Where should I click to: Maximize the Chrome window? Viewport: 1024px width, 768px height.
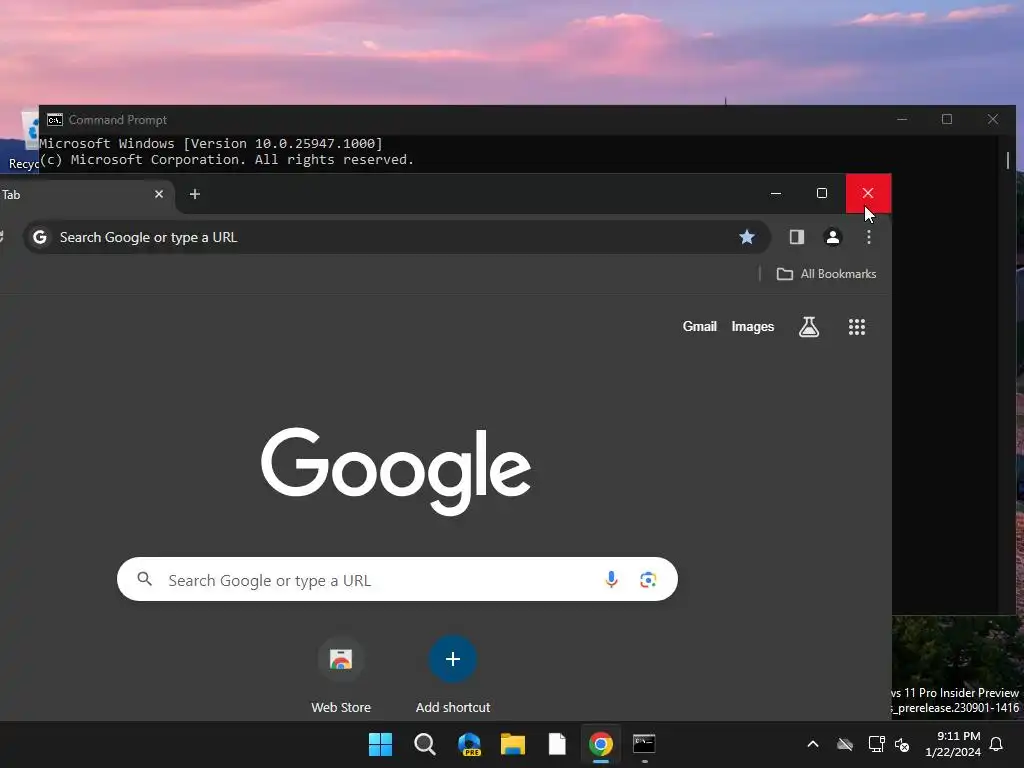pos(822,193)
